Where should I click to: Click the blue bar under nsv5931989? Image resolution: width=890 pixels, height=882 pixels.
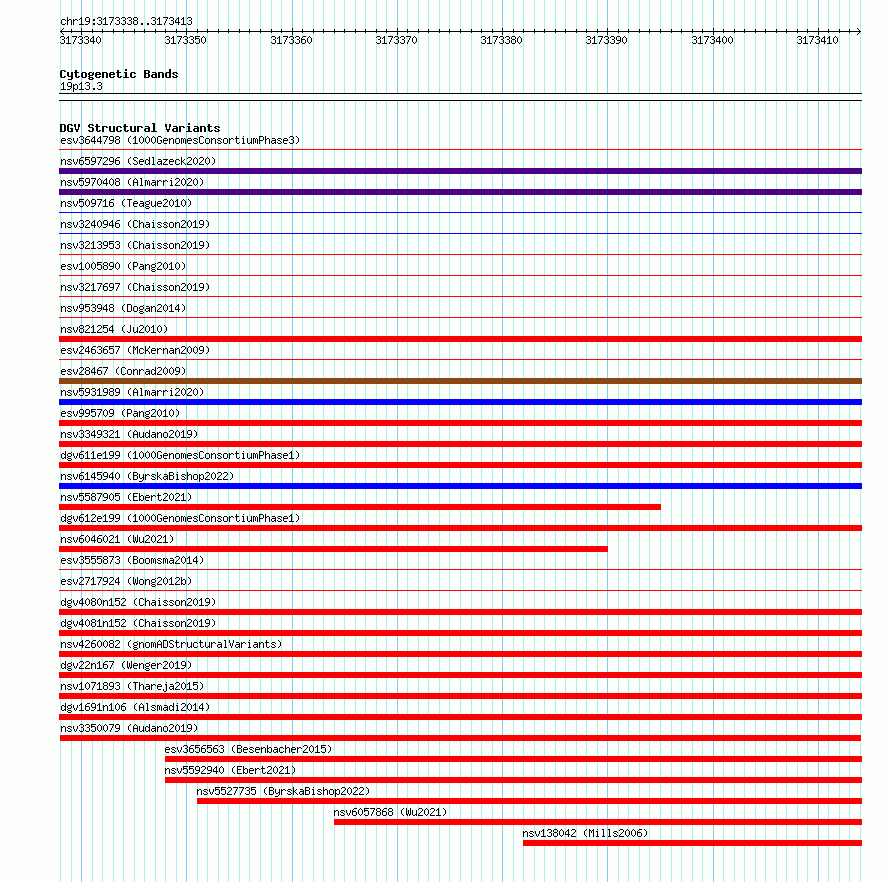tap(460, 402)
